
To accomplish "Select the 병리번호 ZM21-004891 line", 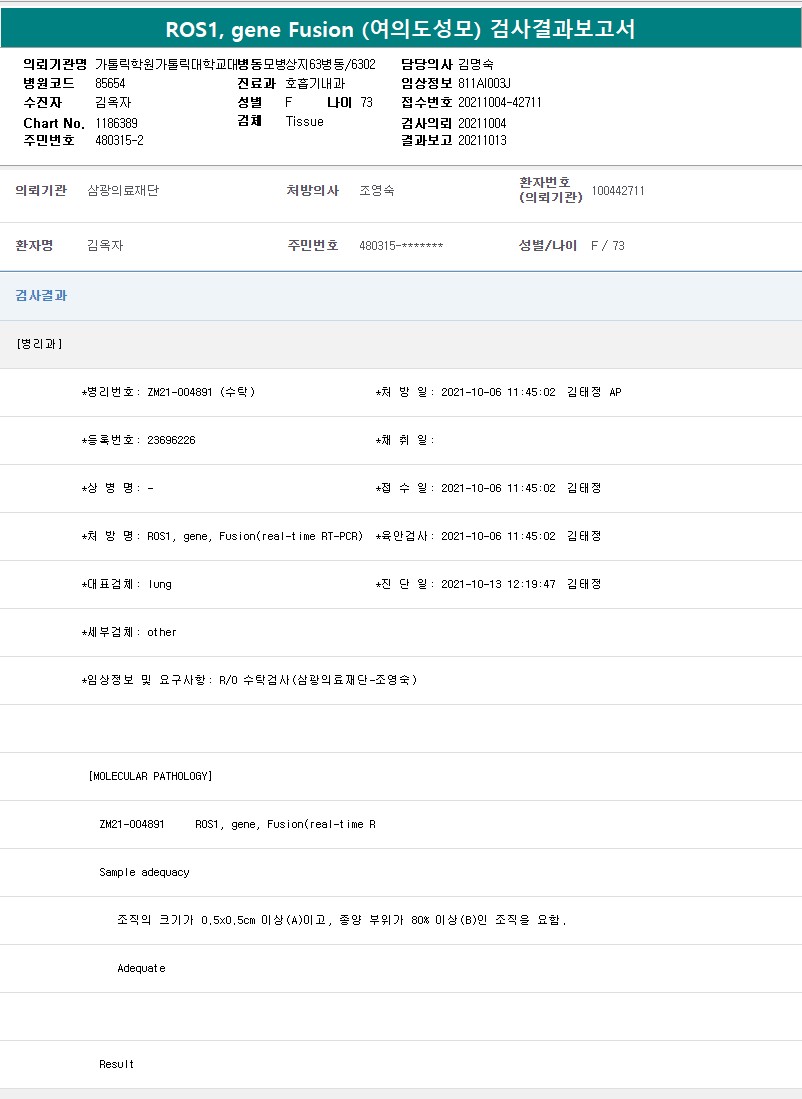I will (168, 392).
